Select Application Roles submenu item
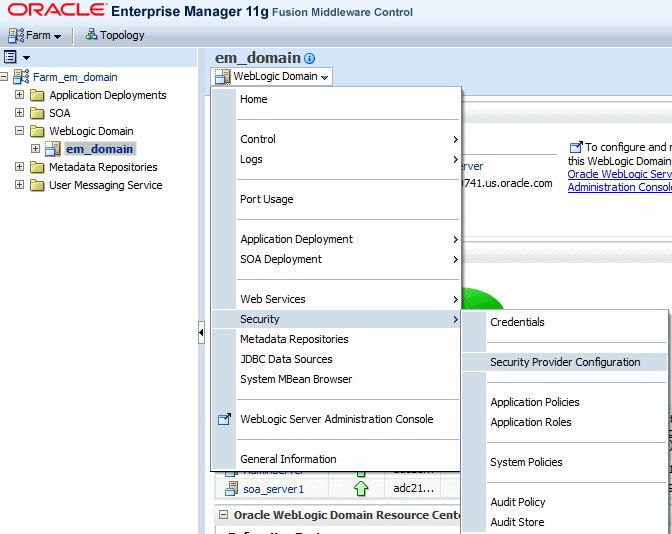 pos(564,422)
